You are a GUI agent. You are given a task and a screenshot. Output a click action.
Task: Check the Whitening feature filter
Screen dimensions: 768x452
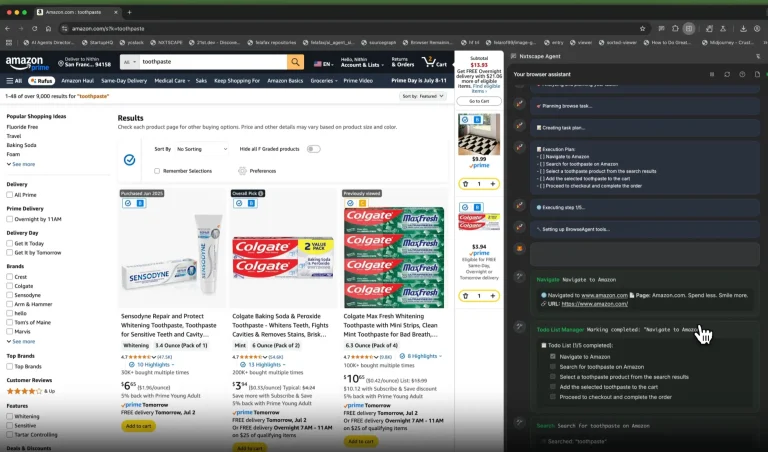click(10, 416)
